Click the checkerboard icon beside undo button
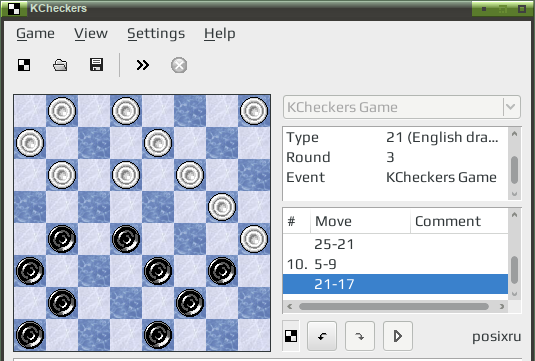This screenshot has width=535, height=361. tap(291, 336)
